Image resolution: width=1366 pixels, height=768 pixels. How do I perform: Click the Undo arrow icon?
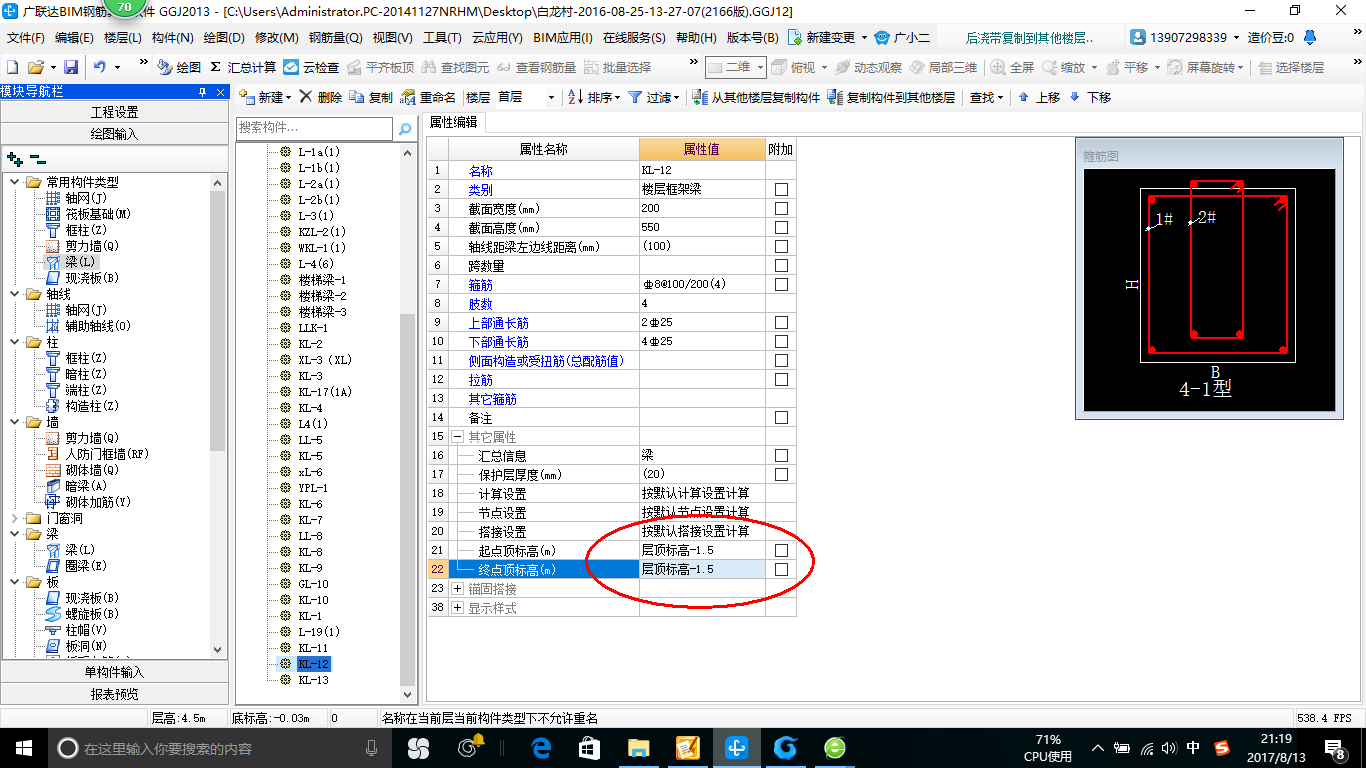point(100,67)
